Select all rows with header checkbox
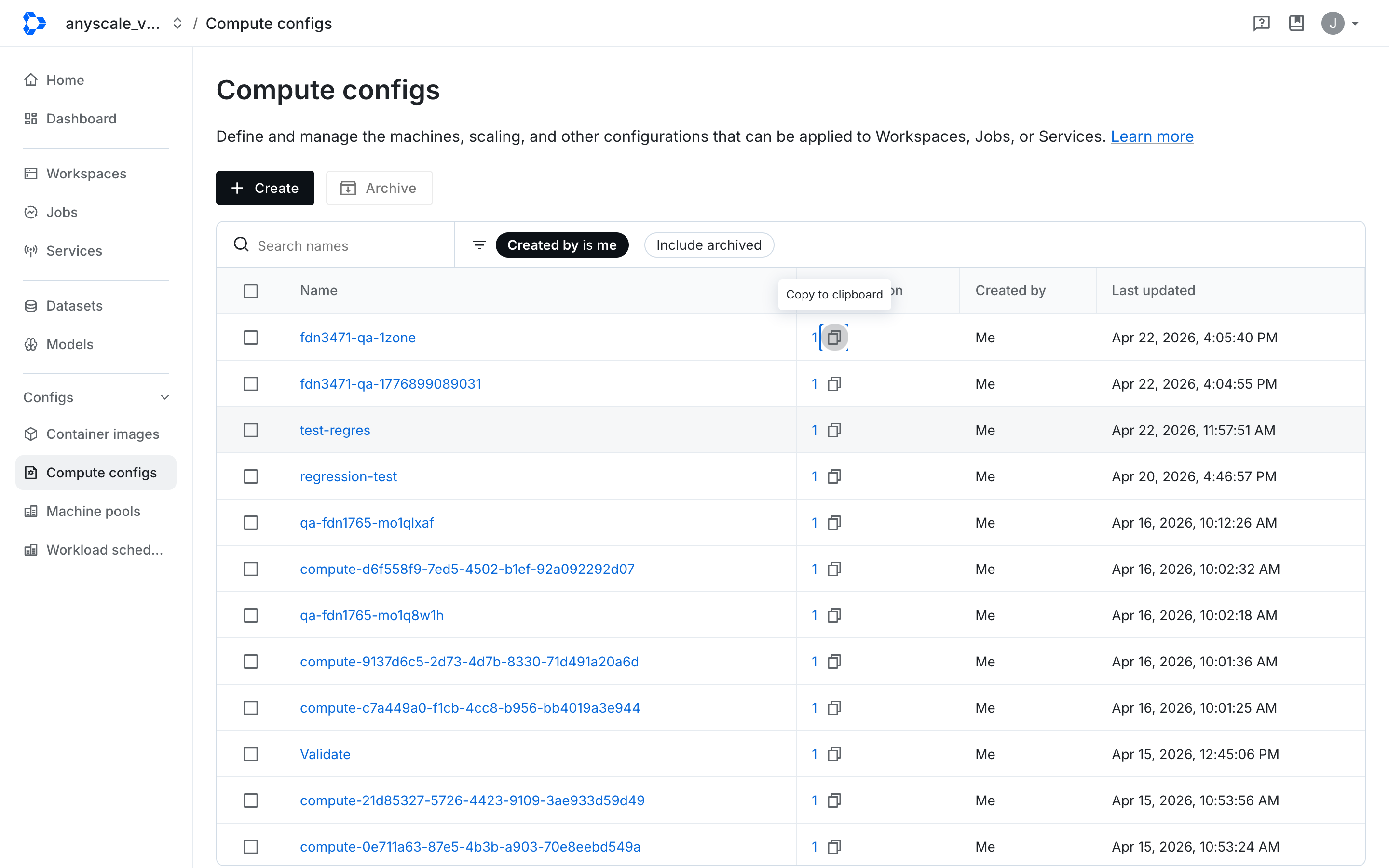Image resolution: width=1389 pixels, height=868 pixels. [251, 291]
